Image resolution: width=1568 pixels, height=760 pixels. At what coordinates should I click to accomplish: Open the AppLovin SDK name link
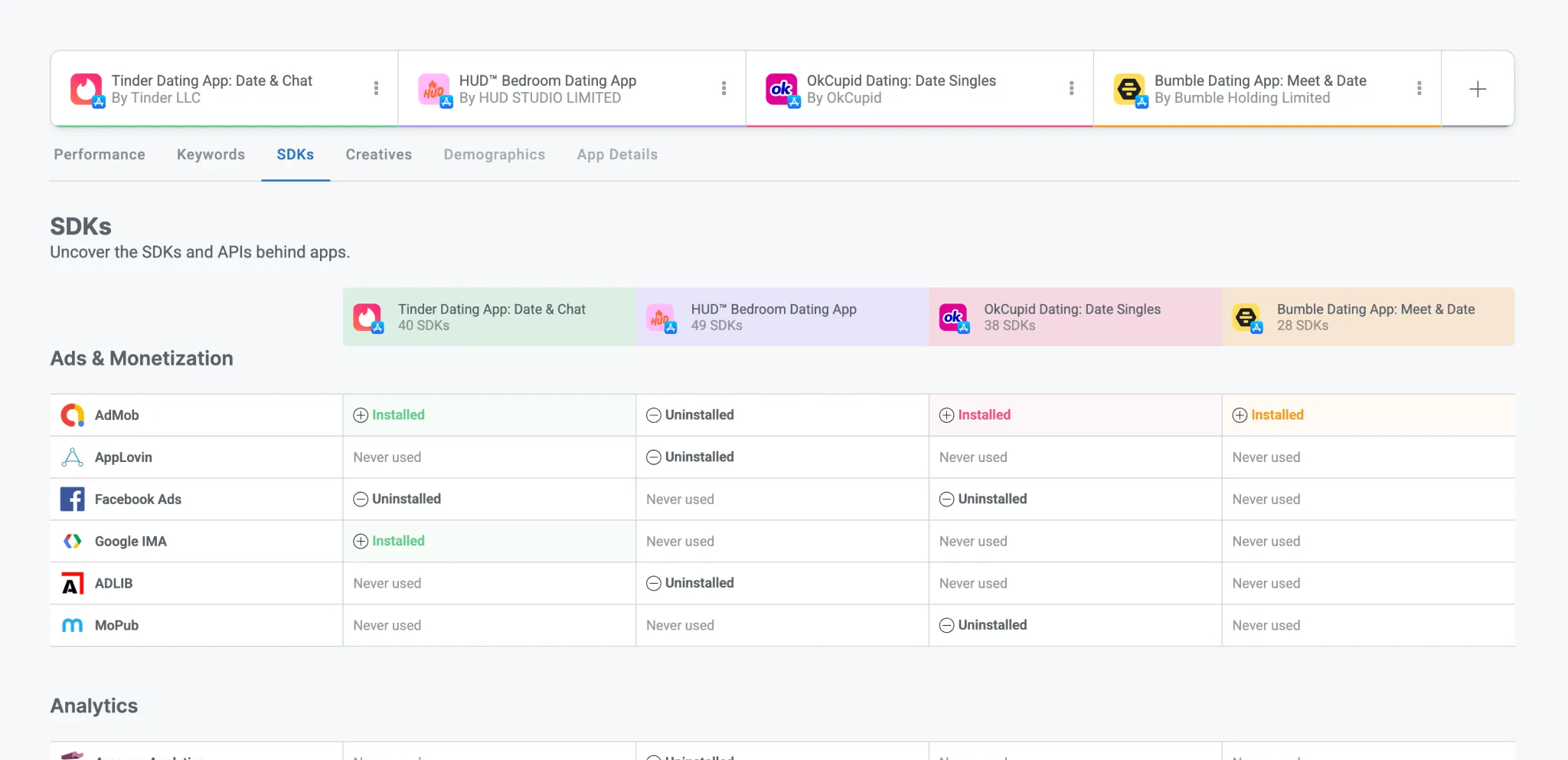[x=123, y=457]
